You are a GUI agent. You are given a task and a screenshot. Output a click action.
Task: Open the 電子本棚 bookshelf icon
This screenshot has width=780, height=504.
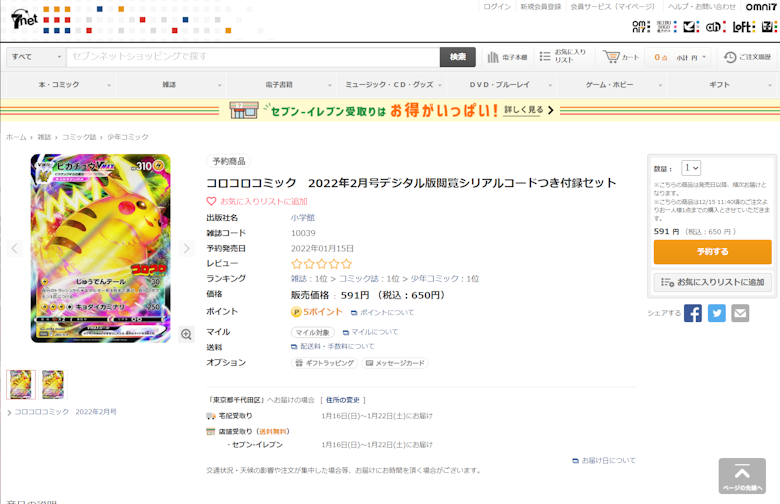tap(493, 57)
